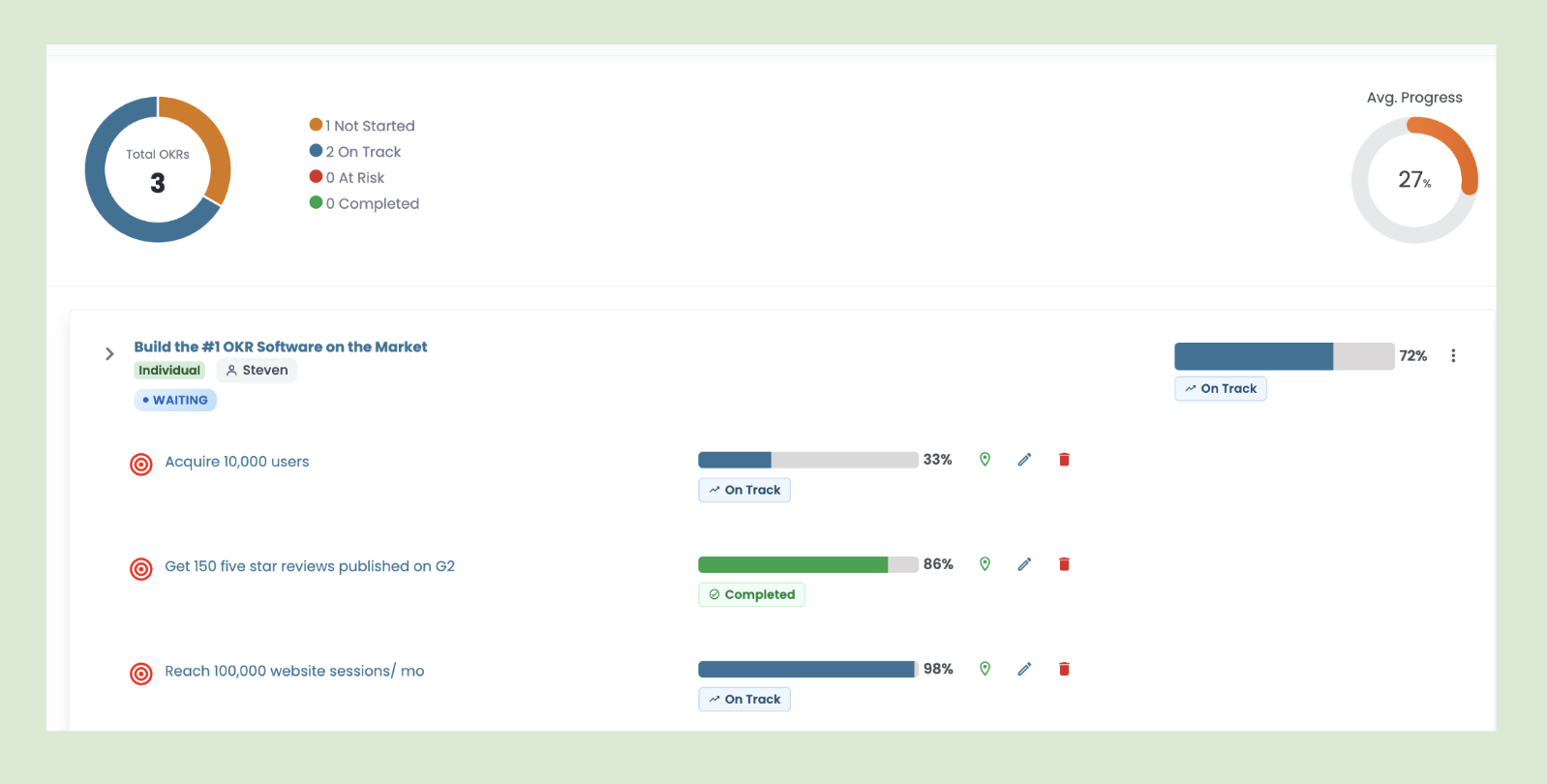Click the Steven owner chip

point(257,370)
